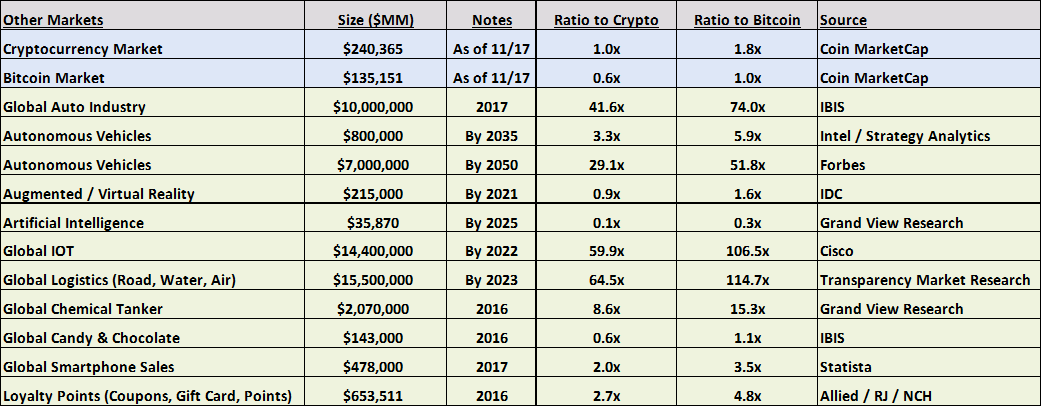Click the "Augmented / Virtual Reality" cell
Screen dimensions: 1042x407
pyautogui.click(x=99, y=193)
